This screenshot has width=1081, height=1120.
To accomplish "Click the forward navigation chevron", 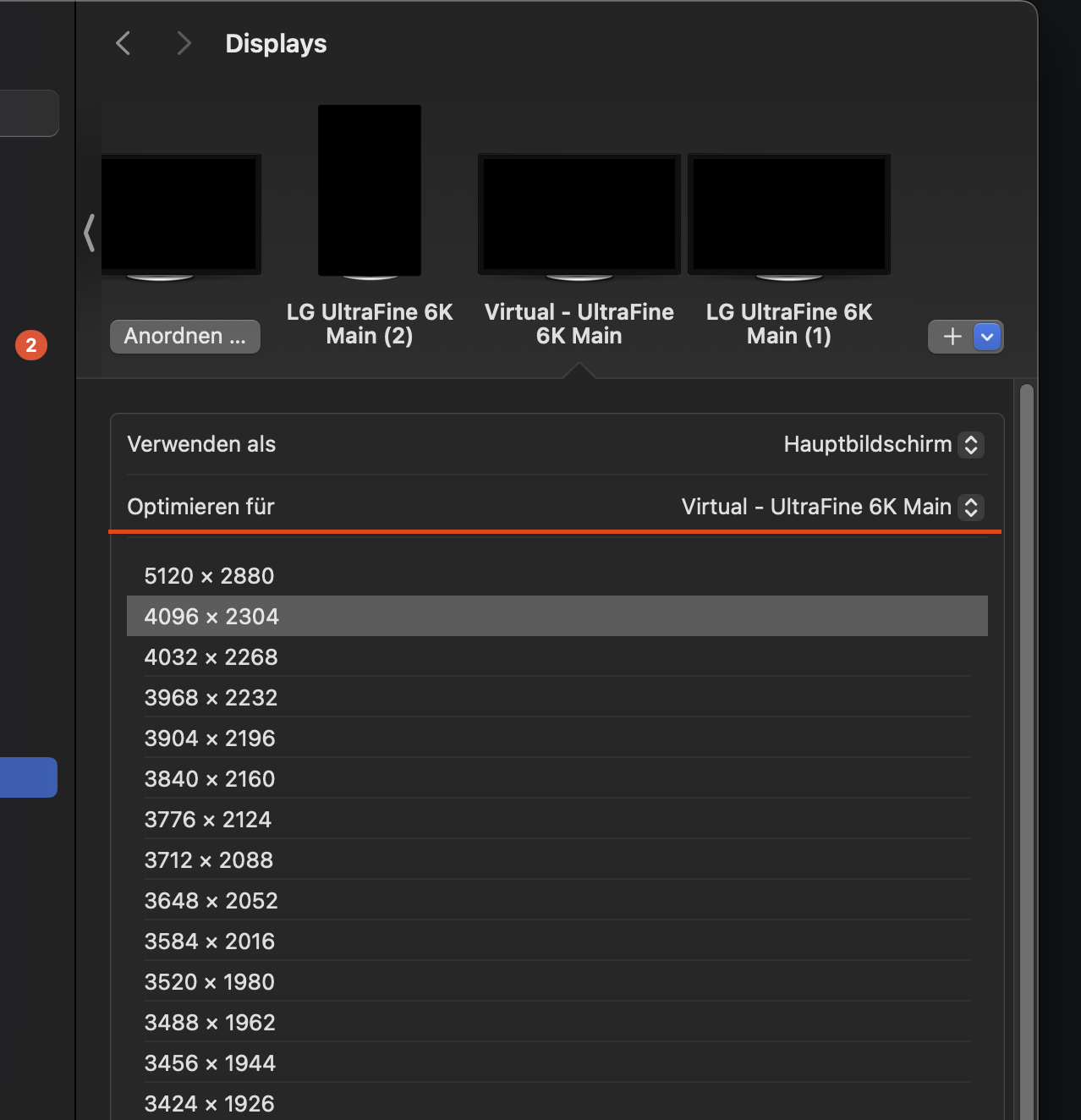I will 184,43.
